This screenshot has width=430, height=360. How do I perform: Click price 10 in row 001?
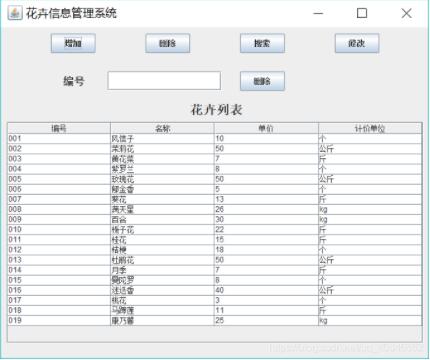click(x=266, y=139)
